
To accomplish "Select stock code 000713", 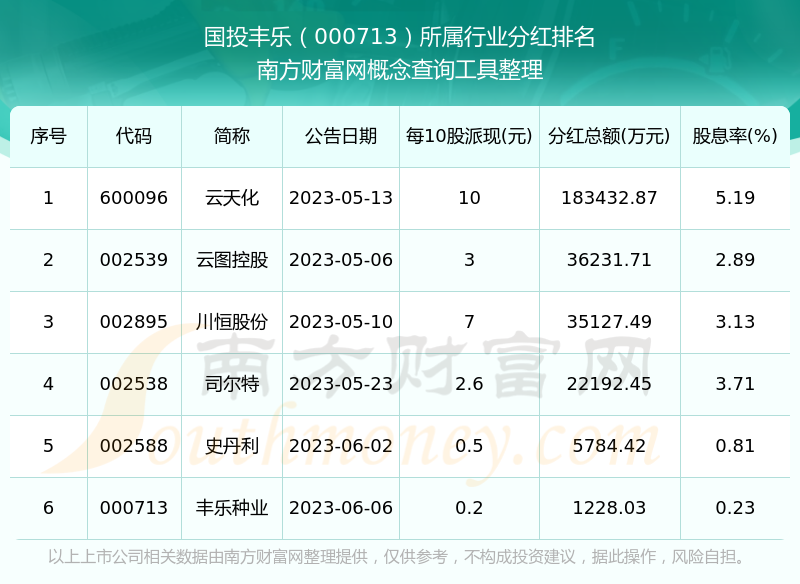I will coord(134,508).
